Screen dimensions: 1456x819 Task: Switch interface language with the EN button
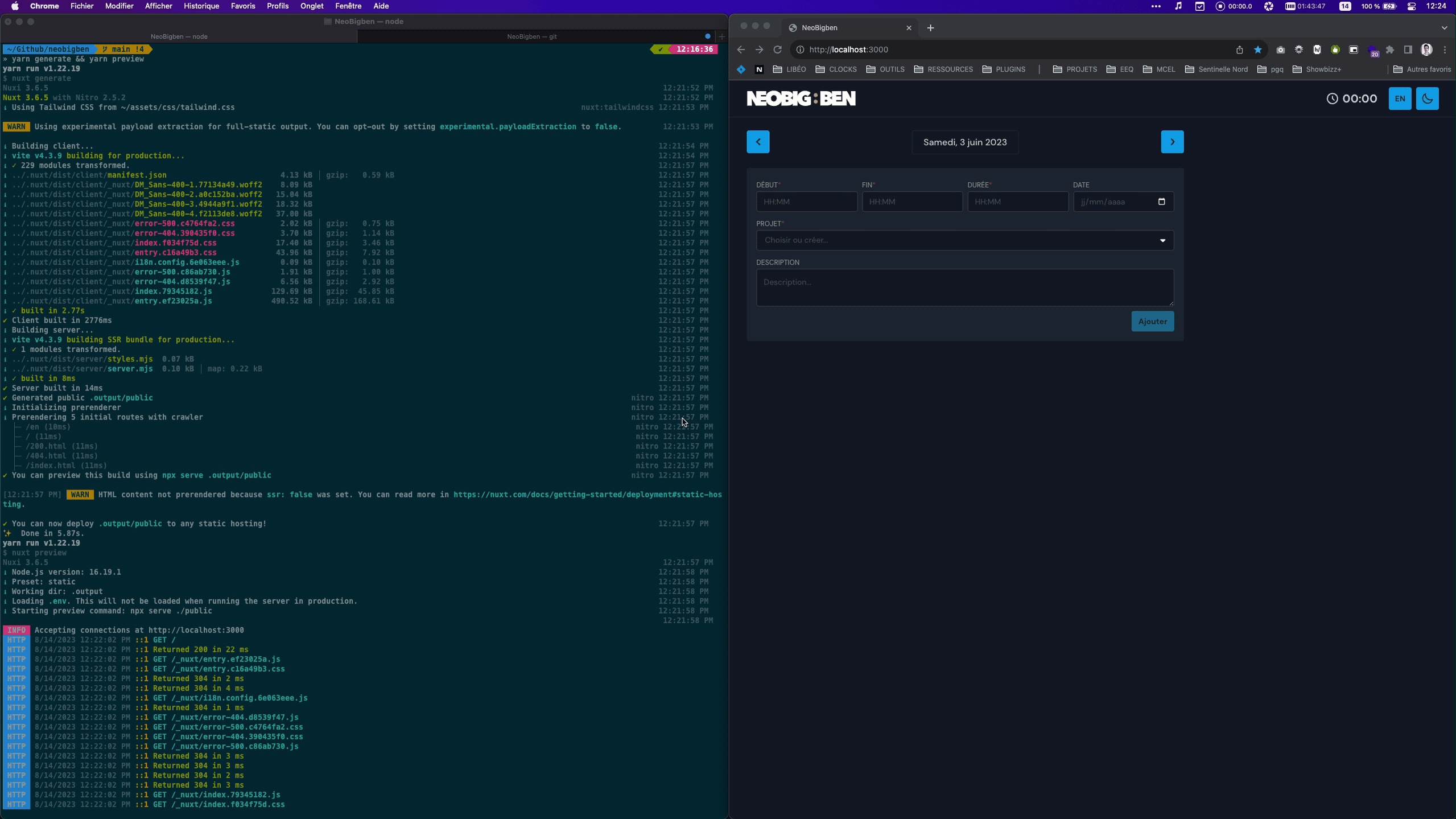click(x=1400, y=98)
